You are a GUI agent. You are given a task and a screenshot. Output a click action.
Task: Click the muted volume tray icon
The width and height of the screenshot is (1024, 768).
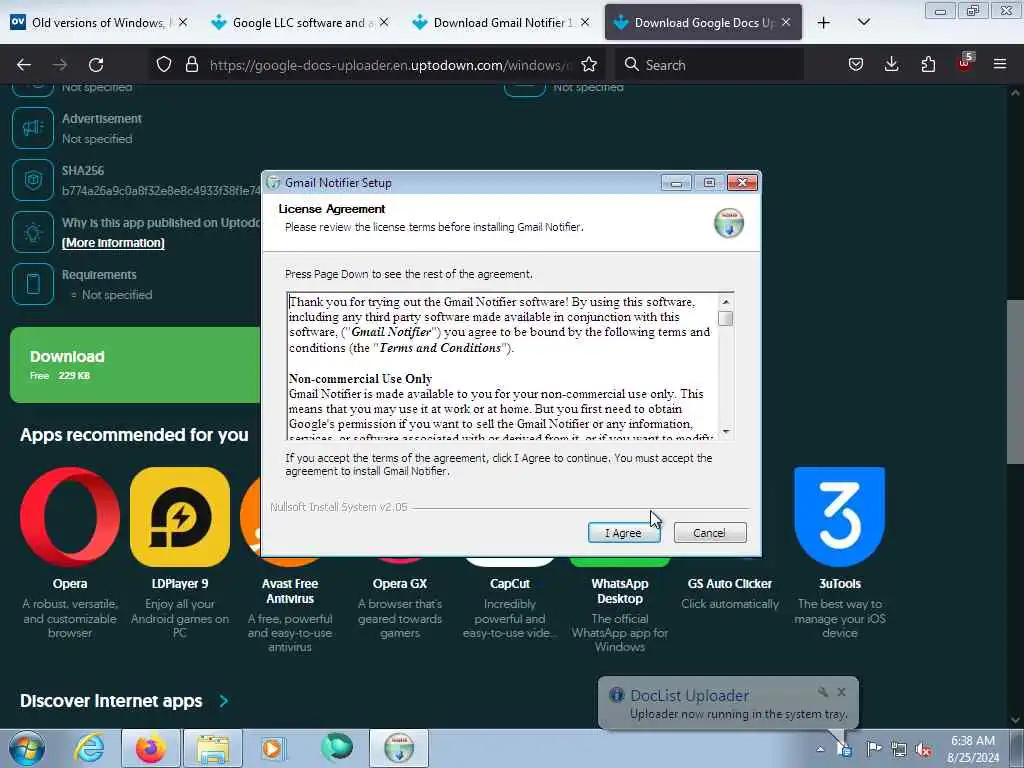pos(923,749)
